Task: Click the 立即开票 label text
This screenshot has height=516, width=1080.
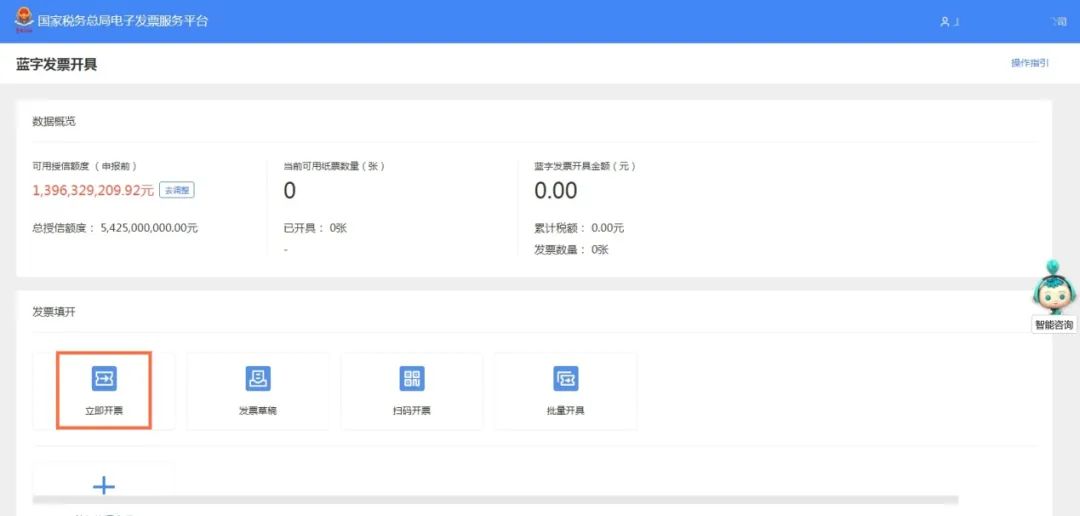Action: tap(104, 411)
